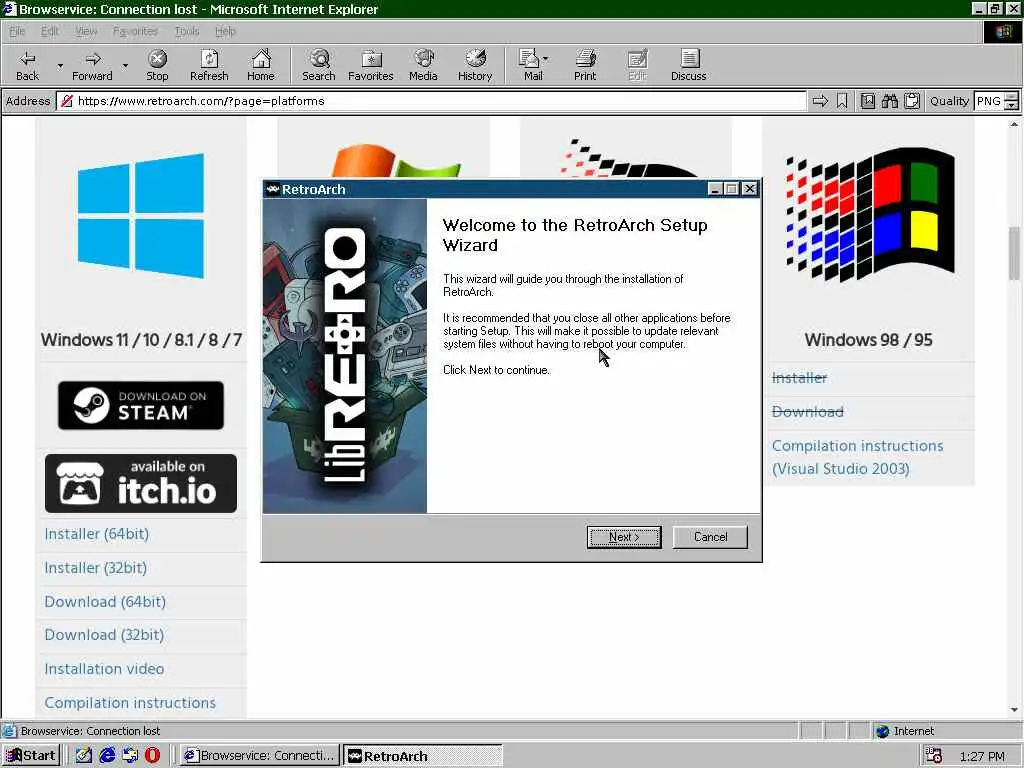This screenshot has height=768, width=1024.
Task: Click the binoculars find icon
Action: (889, 101)
